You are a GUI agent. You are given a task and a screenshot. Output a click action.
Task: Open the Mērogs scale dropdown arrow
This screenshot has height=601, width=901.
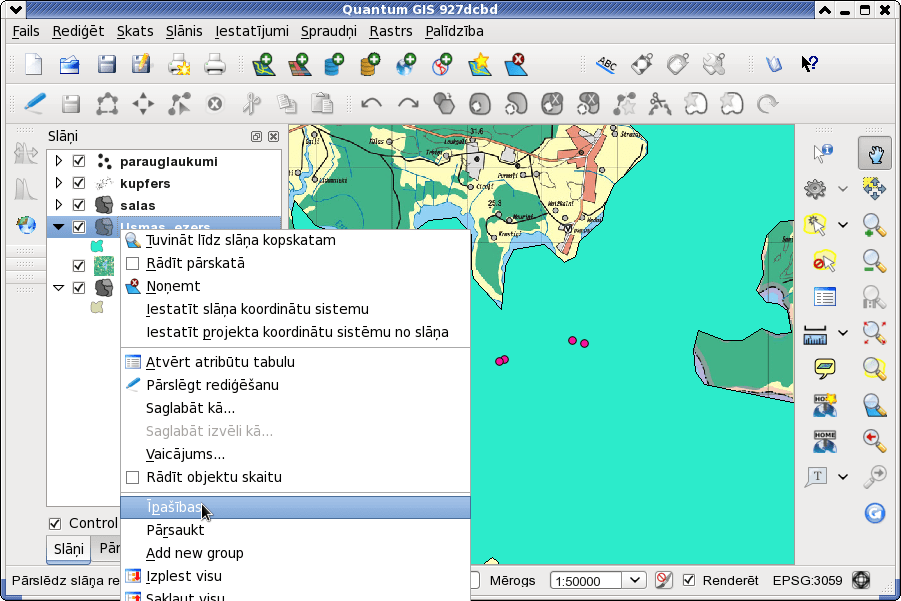tap(634, 580)
